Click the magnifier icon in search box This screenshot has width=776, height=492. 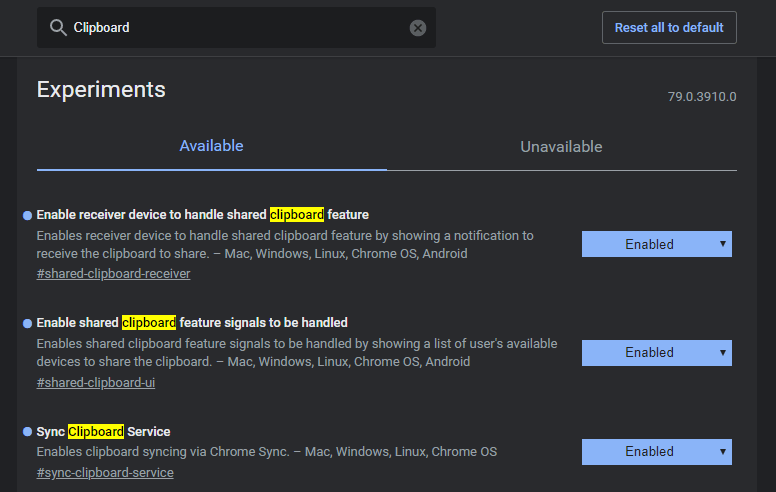point(57,28)
